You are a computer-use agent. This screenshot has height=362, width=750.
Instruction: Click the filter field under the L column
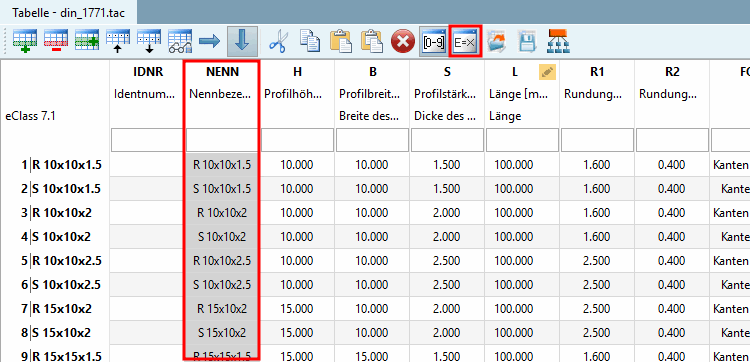pyautogui.click(x=522, y=140)
